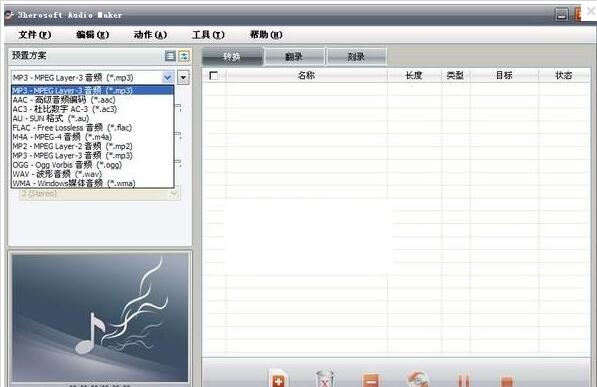Collapse the audio format combo box arrow
The height and width of the screenshot is (387, 597).
pos(168,77)
